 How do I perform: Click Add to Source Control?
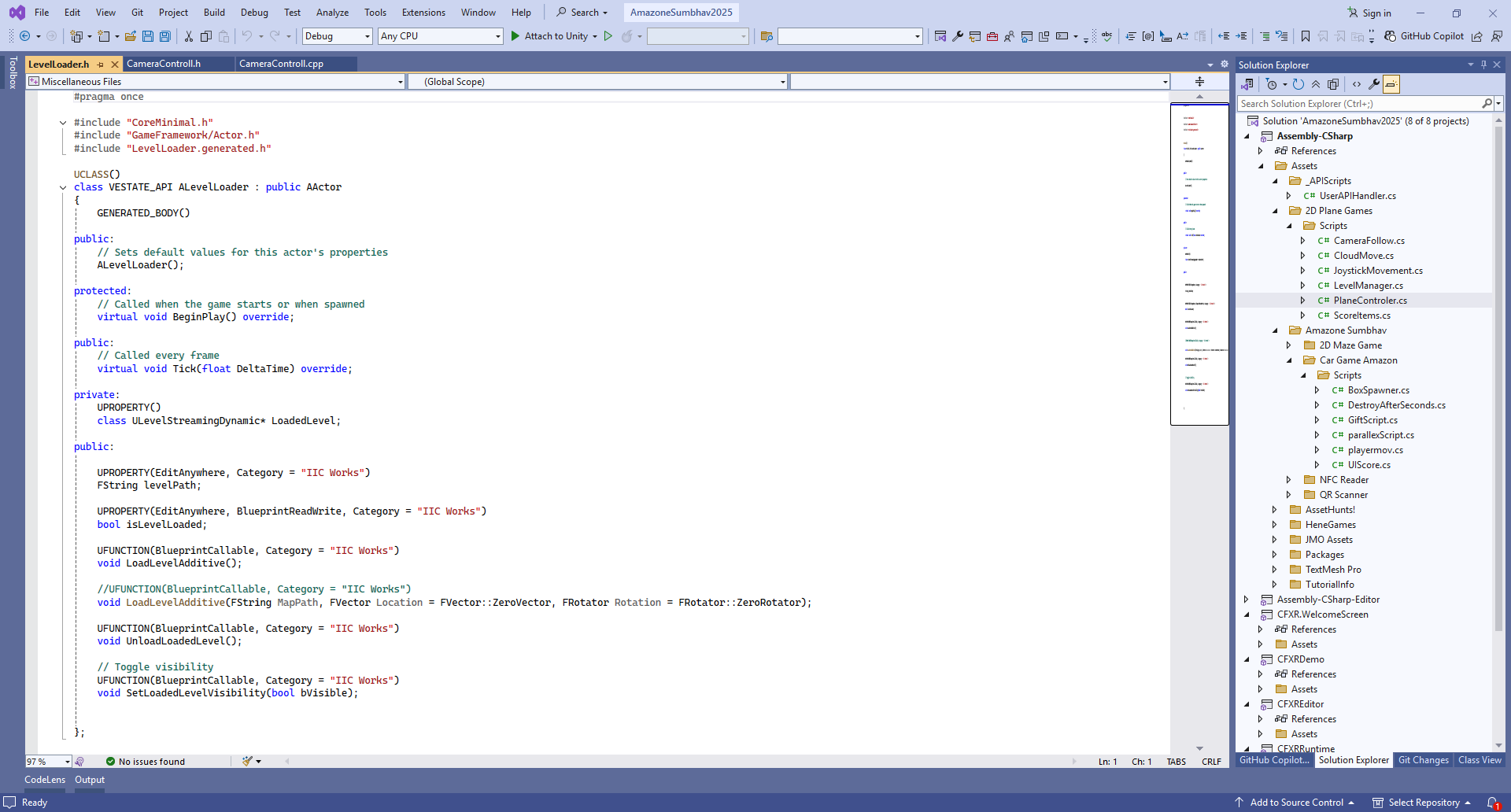pyautogui.click(x=1295, y=803)
